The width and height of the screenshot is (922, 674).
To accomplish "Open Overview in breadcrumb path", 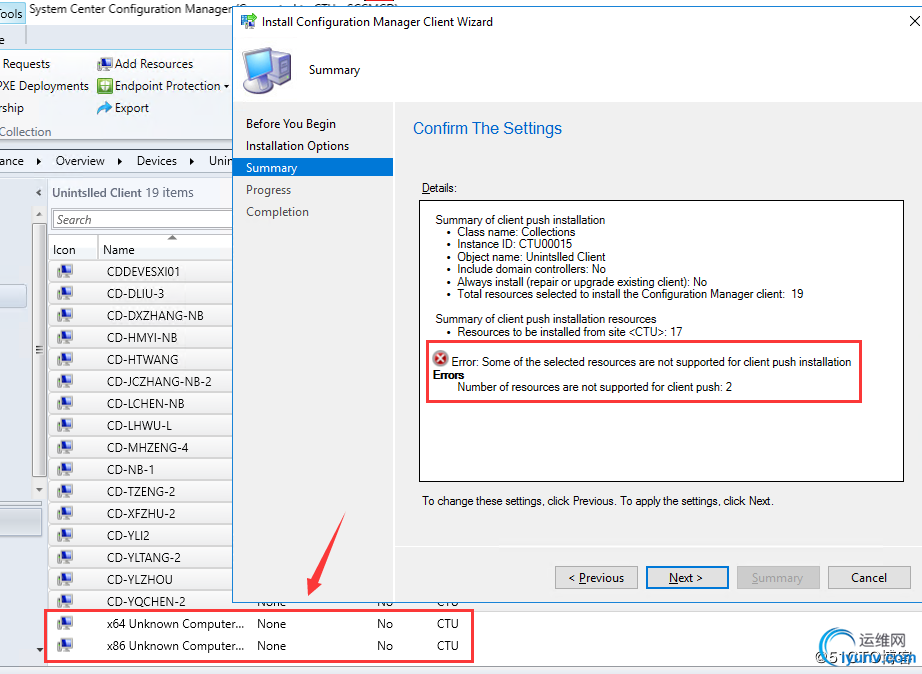I will 80,161.
